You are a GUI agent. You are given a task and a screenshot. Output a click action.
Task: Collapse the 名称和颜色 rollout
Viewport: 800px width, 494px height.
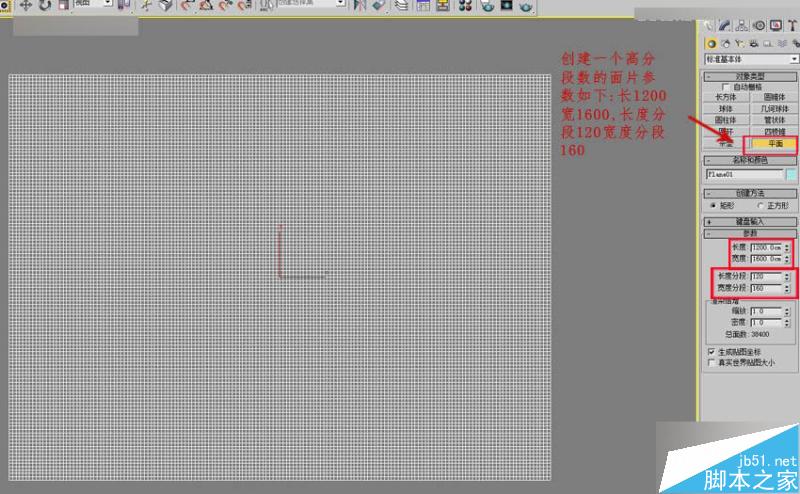[x=750, y=160]
